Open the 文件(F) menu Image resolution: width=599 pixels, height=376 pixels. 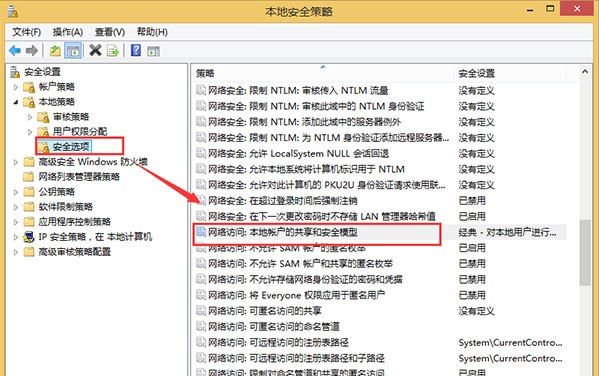[x=26, y=32]
